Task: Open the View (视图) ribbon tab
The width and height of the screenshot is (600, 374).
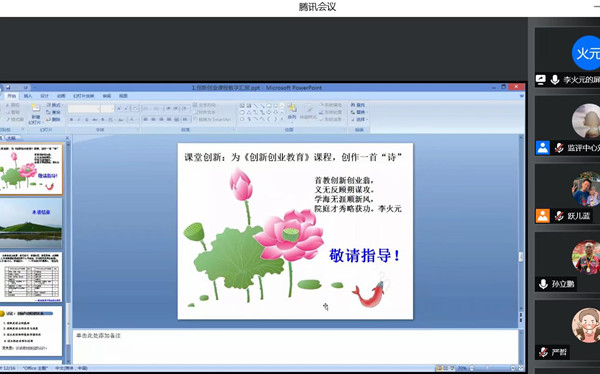Action: (123, 96)
